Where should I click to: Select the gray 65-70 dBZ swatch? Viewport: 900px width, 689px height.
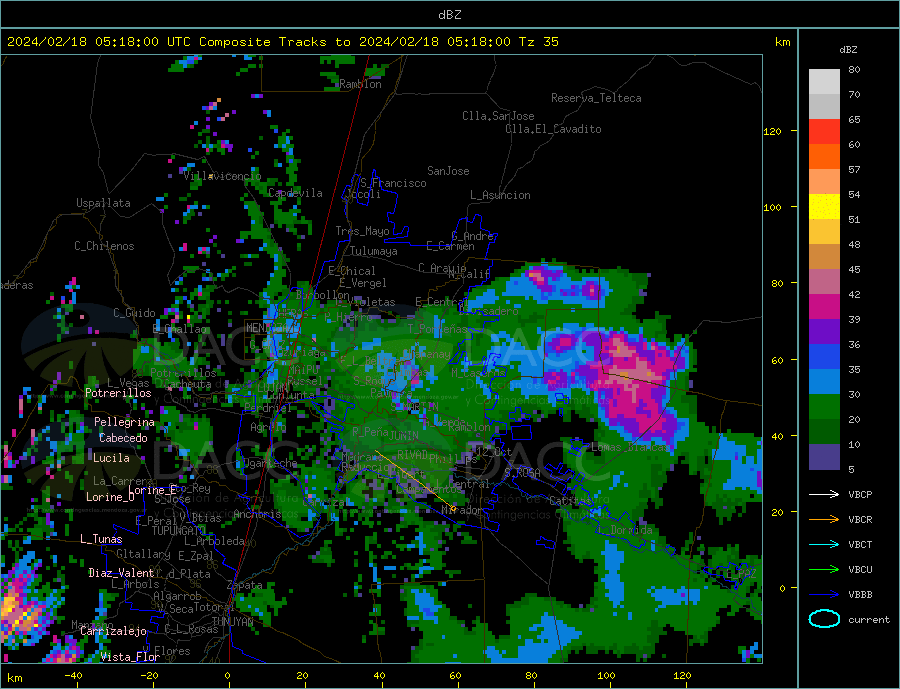(824, 107)
